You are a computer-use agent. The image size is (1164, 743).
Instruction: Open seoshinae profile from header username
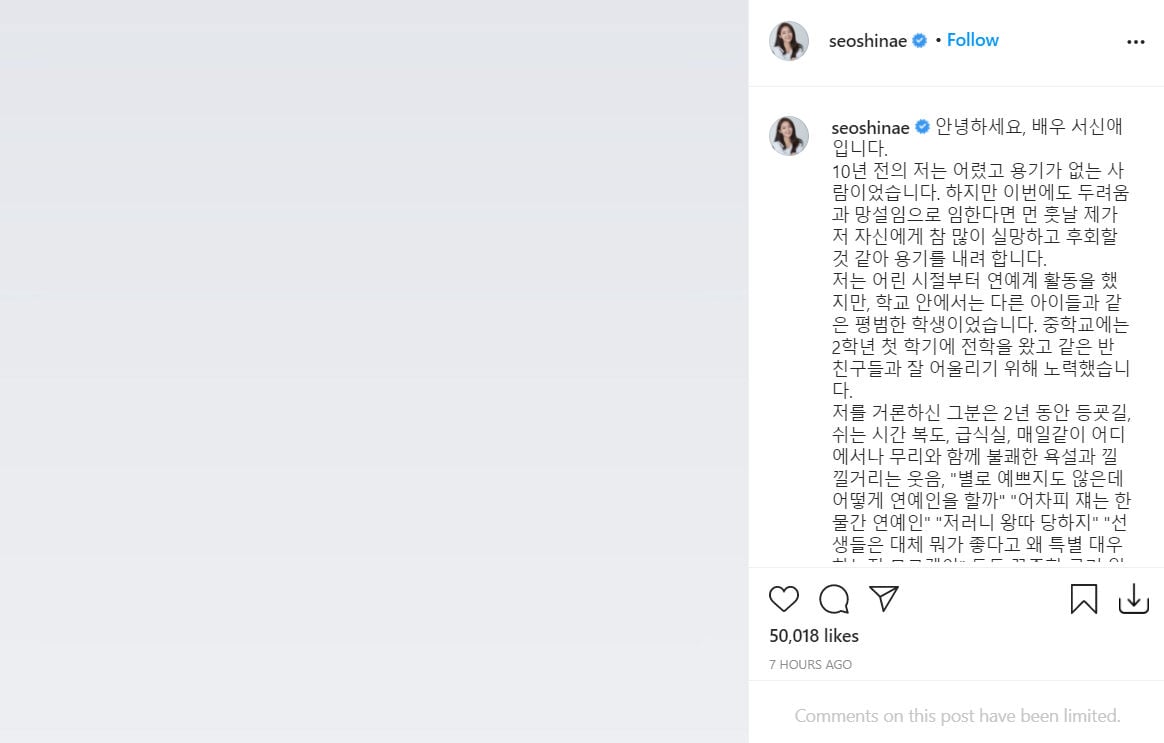point(868,41)
